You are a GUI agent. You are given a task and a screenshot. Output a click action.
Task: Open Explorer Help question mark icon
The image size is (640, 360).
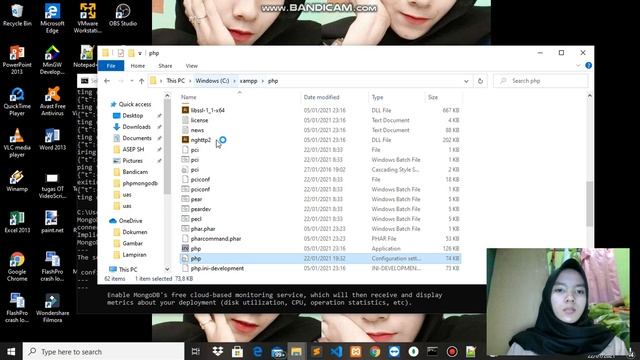click(588, 65)
